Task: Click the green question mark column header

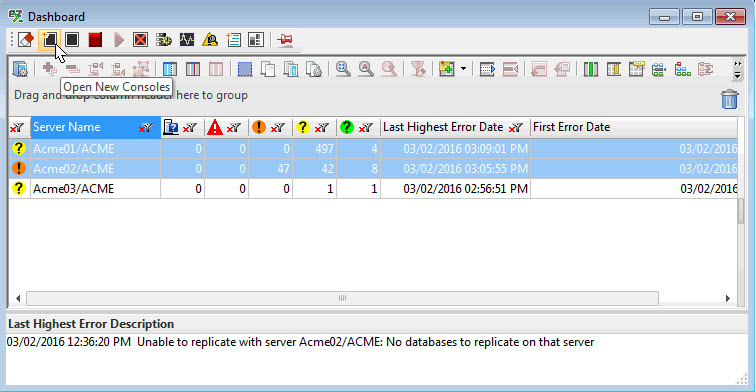Action: coord(347,127)
